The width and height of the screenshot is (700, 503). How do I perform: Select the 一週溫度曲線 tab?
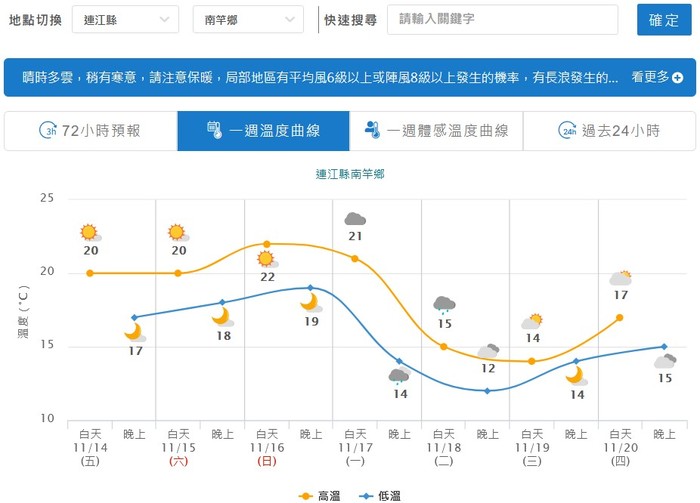click(x=263, y=130)
